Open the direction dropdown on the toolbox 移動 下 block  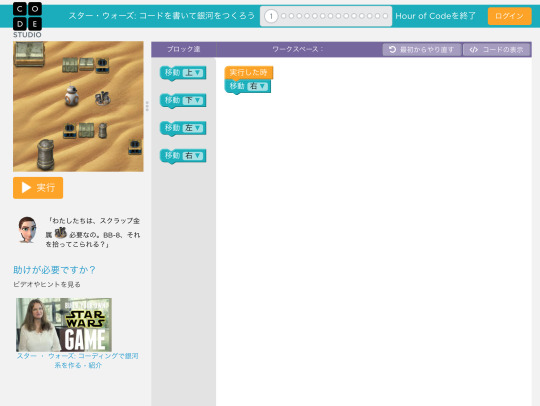[193, 100]
